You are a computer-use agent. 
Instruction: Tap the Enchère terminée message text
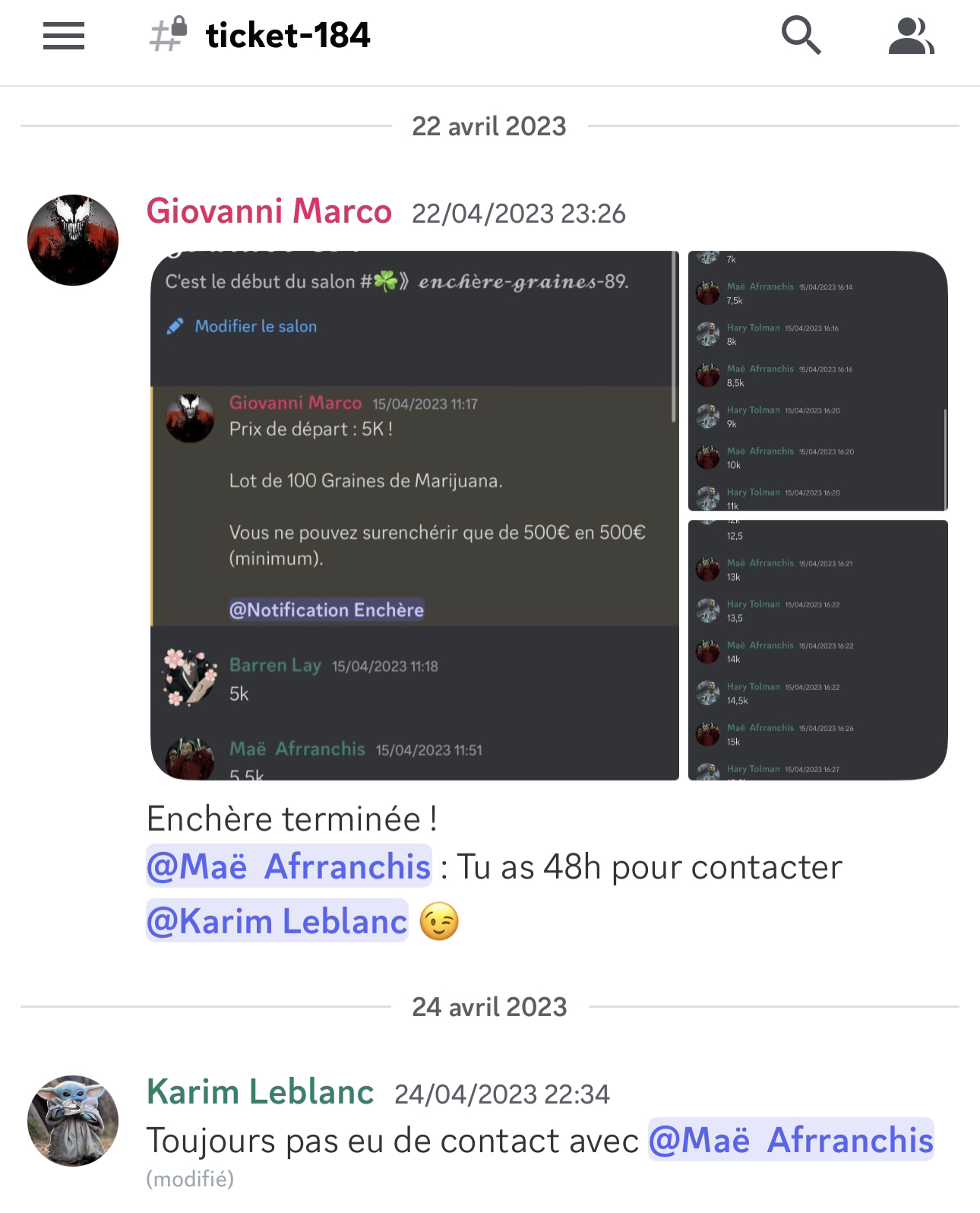click(292, 819)
